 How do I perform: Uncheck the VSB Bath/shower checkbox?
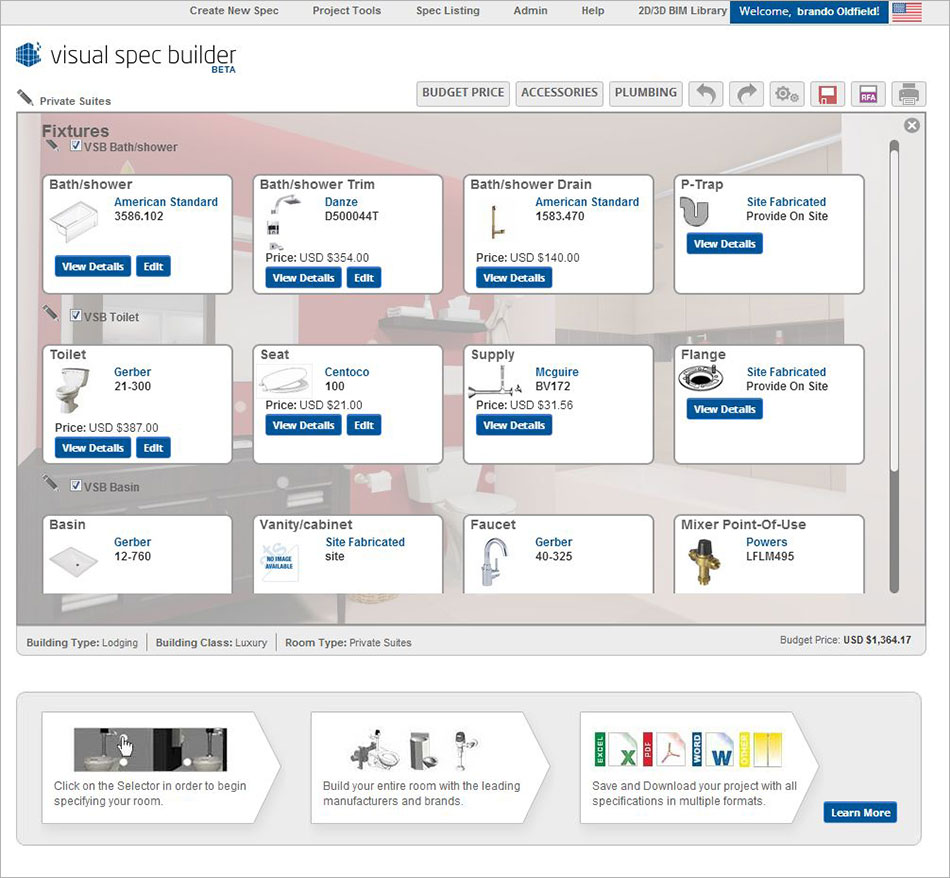[76, 144]
